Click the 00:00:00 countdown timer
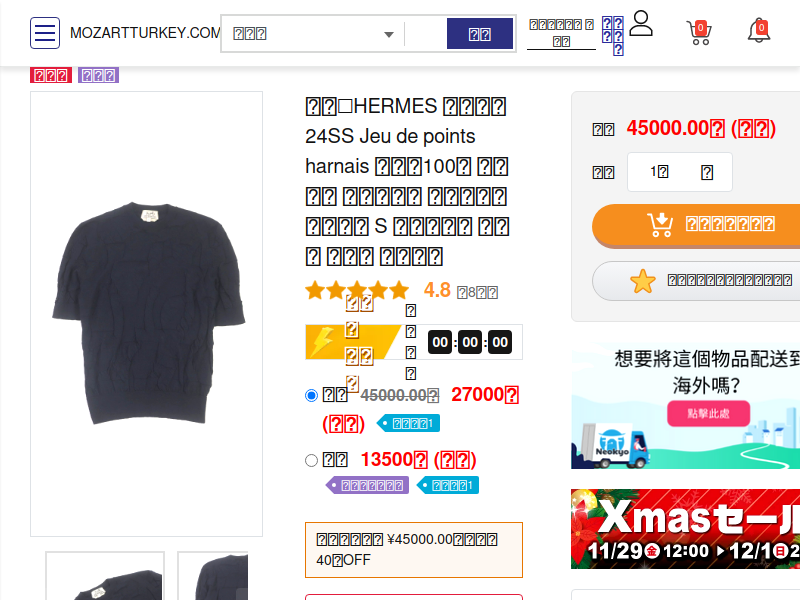Screen dimensions: 800x600 point(470,342)
